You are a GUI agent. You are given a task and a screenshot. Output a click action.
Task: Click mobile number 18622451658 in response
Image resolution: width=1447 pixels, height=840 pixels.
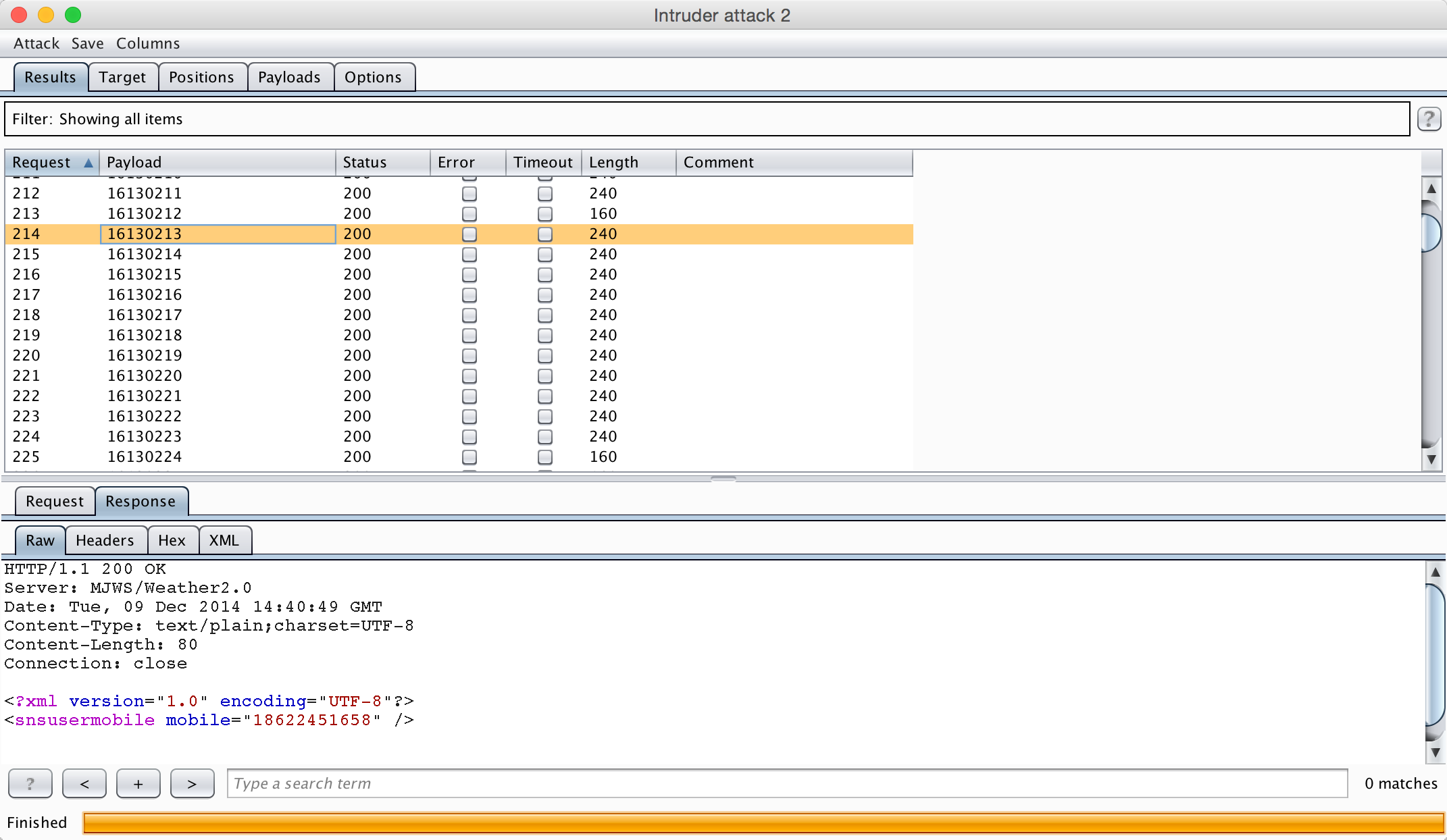click(x=312, y=720)
